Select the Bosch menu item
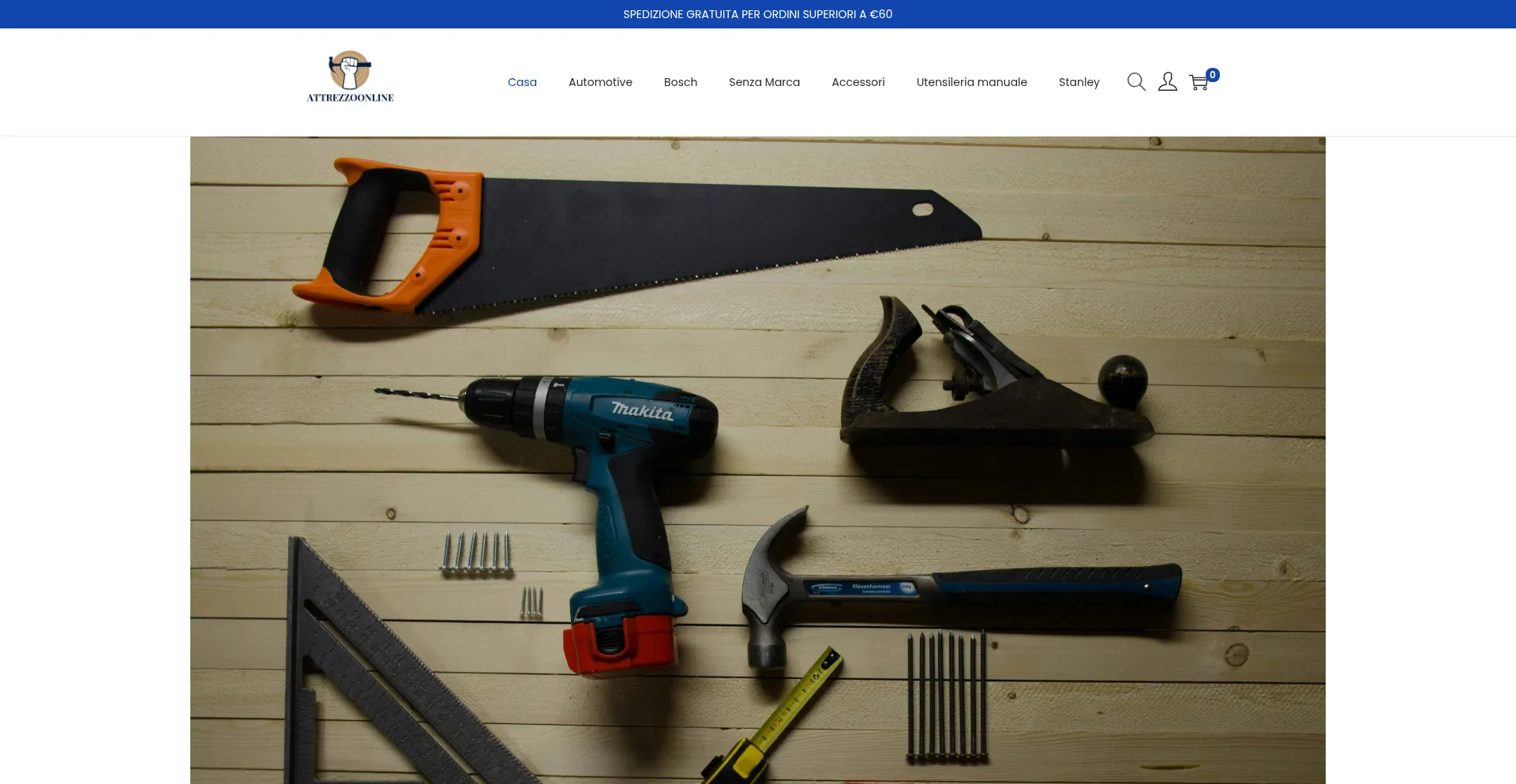Image resolution: width=1516 pixels, height=784 pixels. point(680,82)
